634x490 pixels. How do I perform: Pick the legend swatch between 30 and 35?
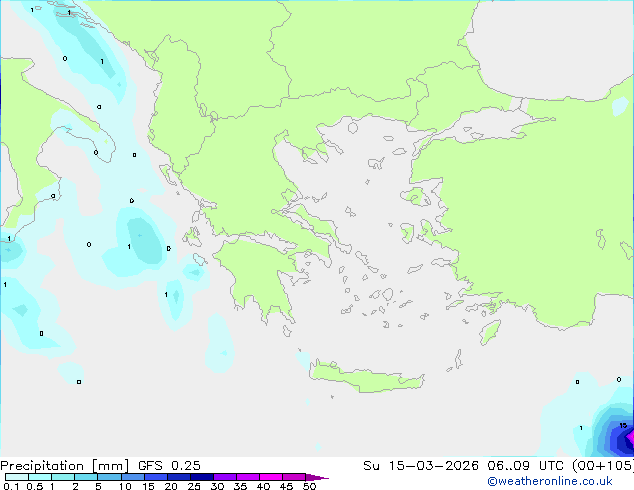[x=224, y=477]
